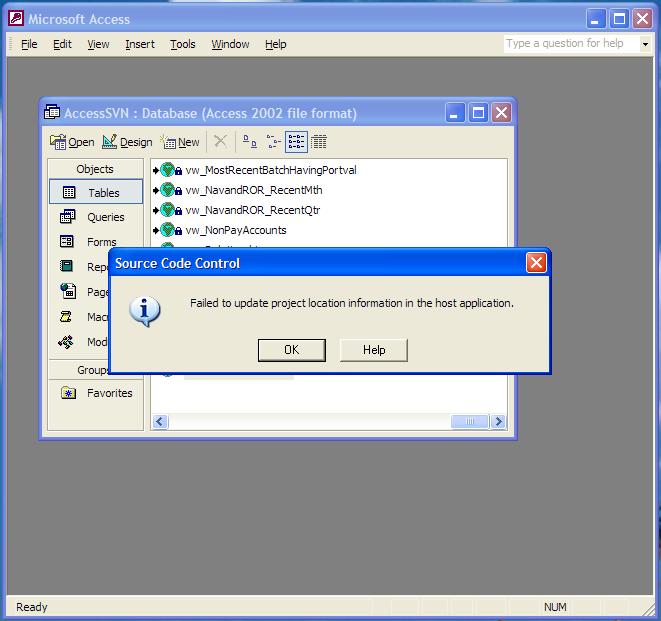Screen dimensions: 661x621
Task: Expand the help question dropdown arrow
Action: 645,44
